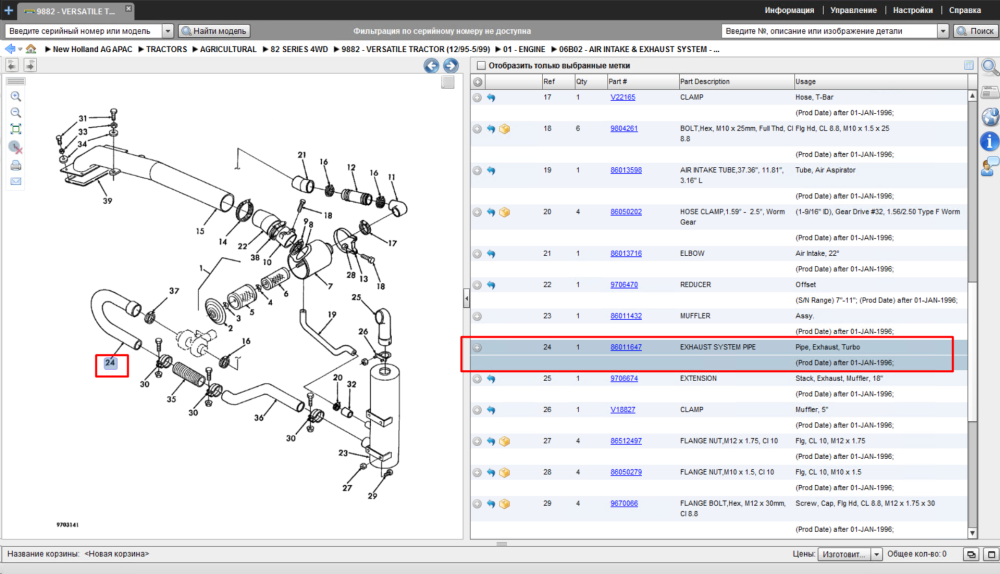This screenshot has width=1000, height=574.
Task: Sort by the Part Description column header
Action: pos(736,82)
